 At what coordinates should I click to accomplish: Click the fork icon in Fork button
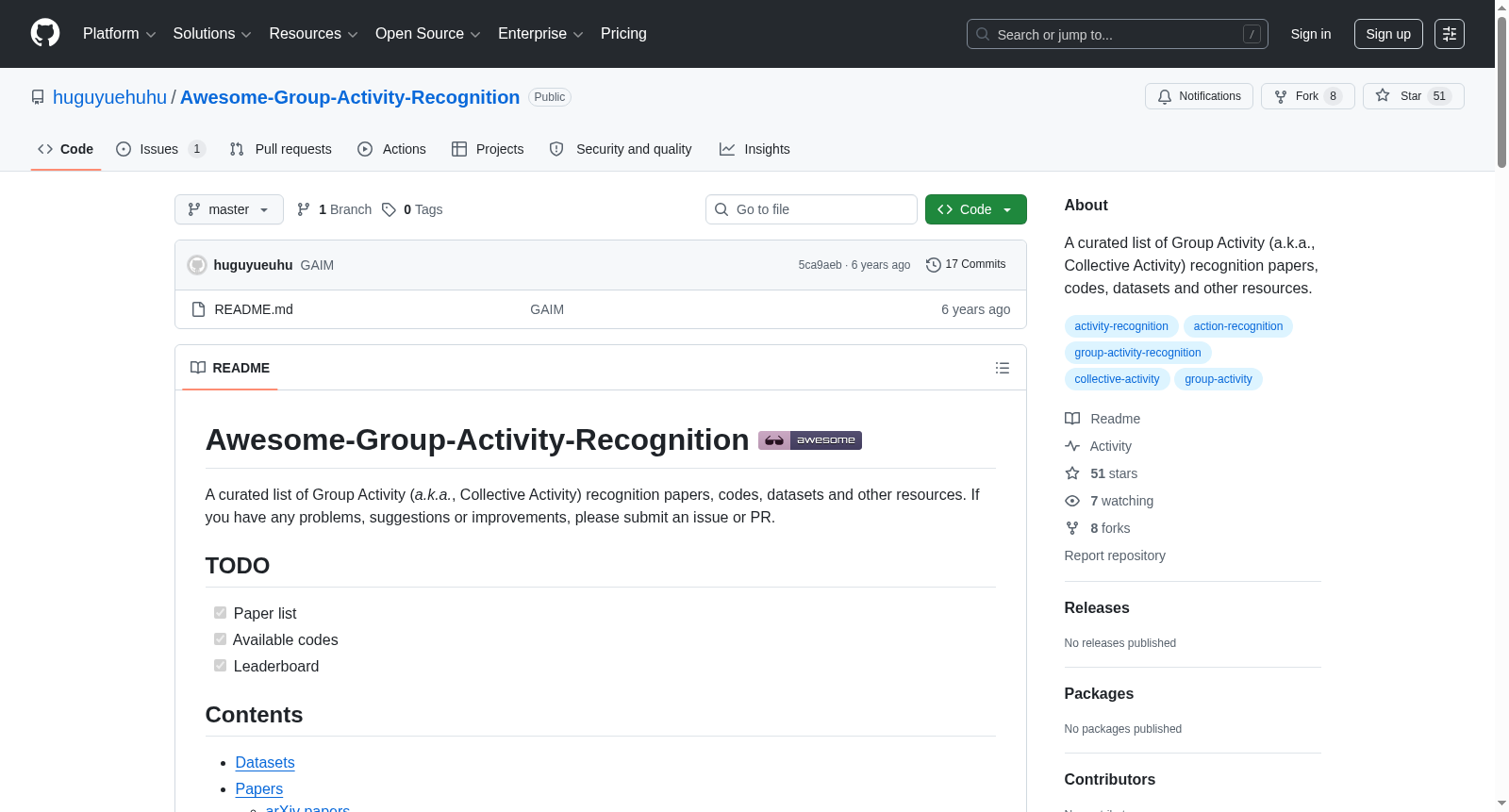[1281, 96]
